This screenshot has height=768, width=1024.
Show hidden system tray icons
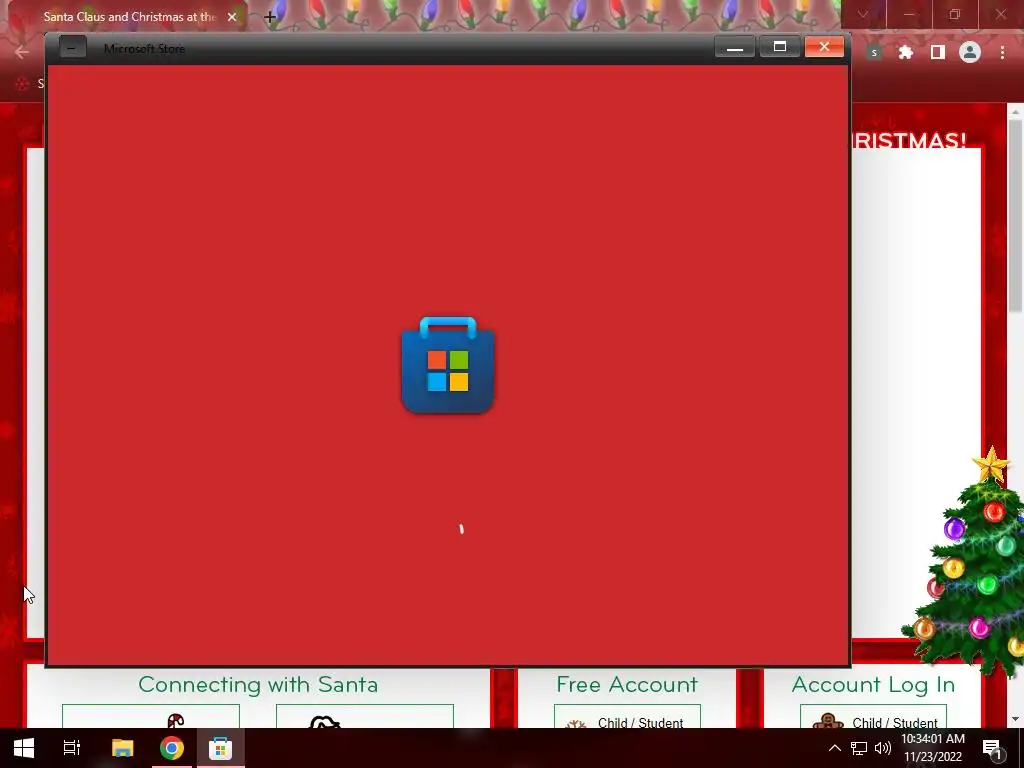point(835,748)
